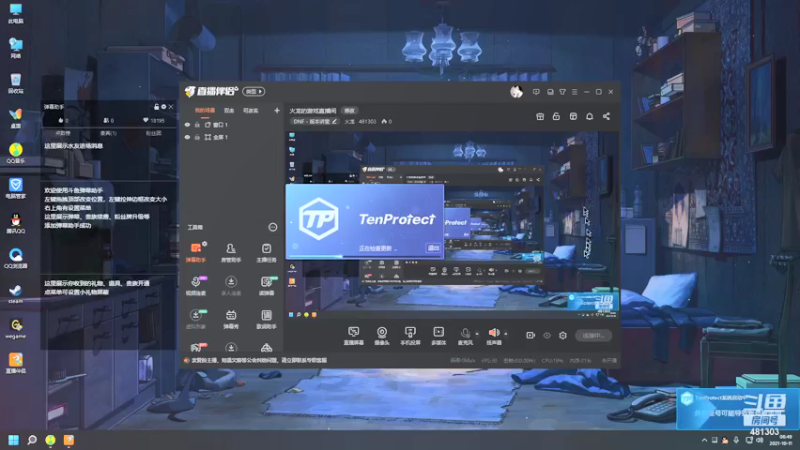Click the unlock icon in stream header
This screenshot has width=800, height=450.
tap(556, 116)
